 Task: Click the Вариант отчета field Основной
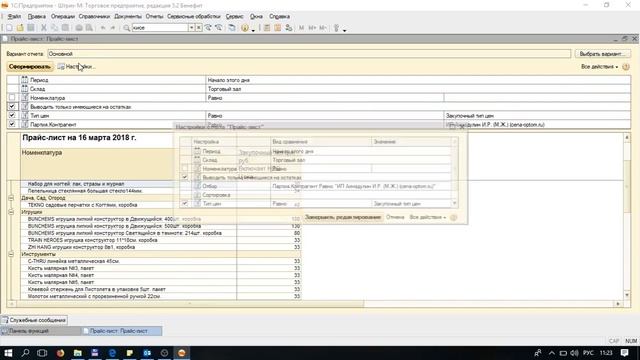click(x=309, y=54)
